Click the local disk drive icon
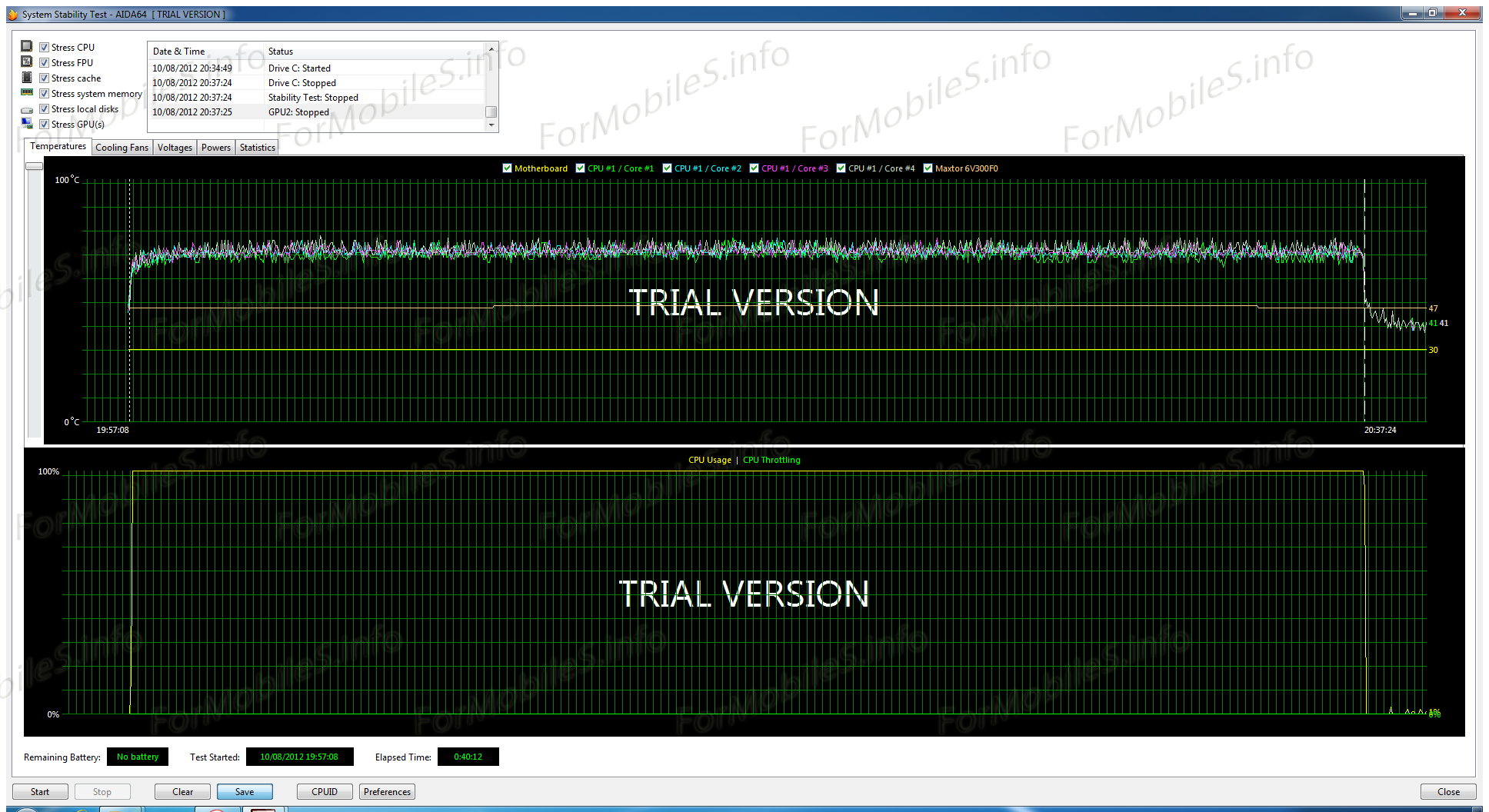 point(27,109)
